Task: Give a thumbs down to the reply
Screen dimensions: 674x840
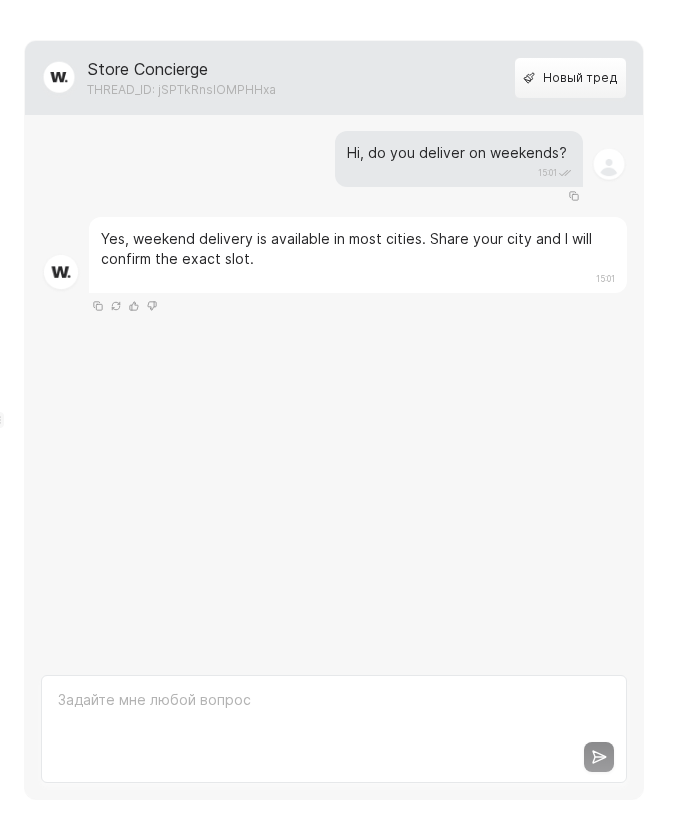Action: coord(152,306)
